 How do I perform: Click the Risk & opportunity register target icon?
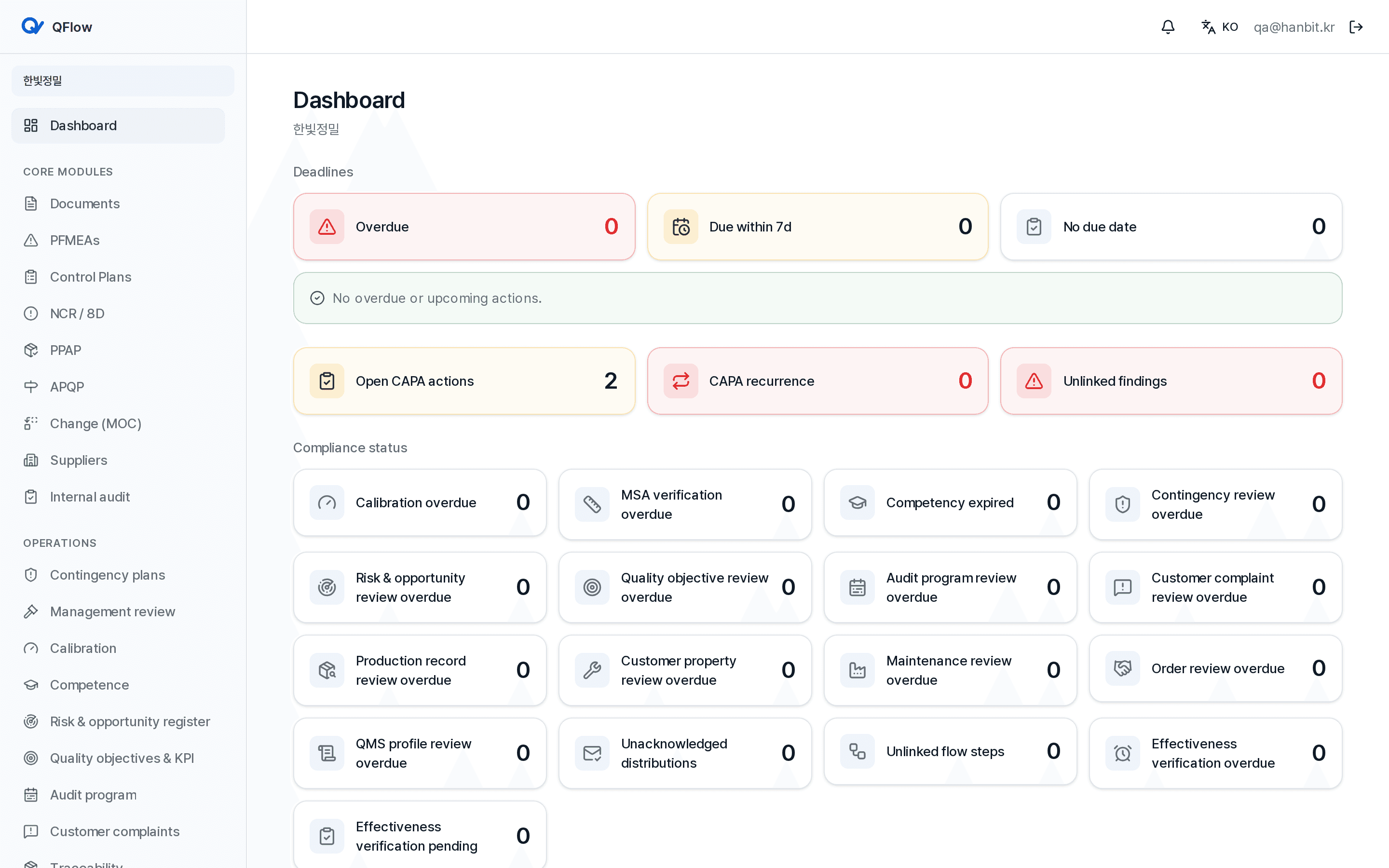31,721
